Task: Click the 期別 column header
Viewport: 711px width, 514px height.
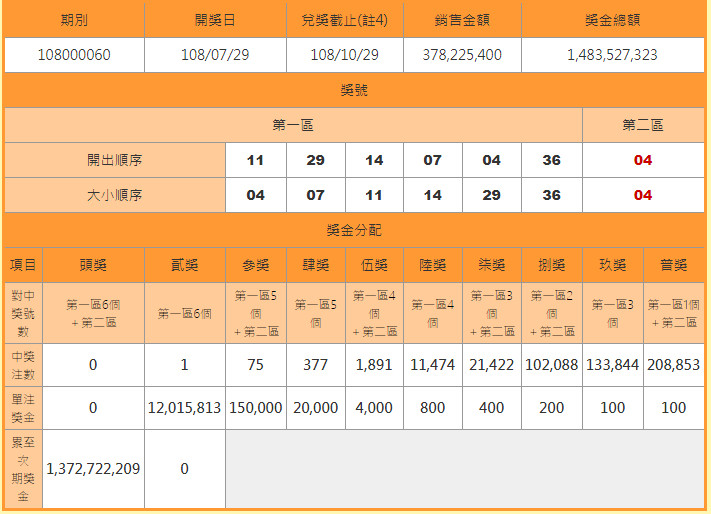Action: coord(72,20)
